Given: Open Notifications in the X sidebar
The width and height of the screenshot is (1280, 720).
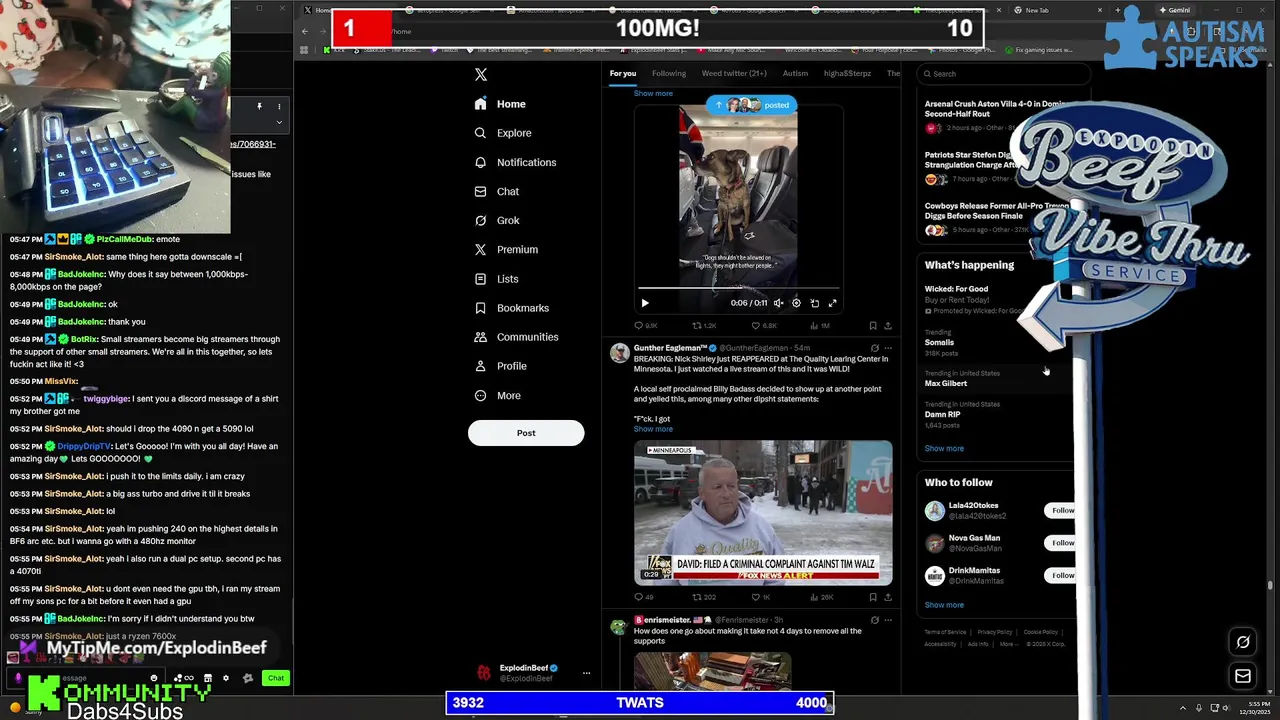Looking at the screenshot, I should click(515, 162).
